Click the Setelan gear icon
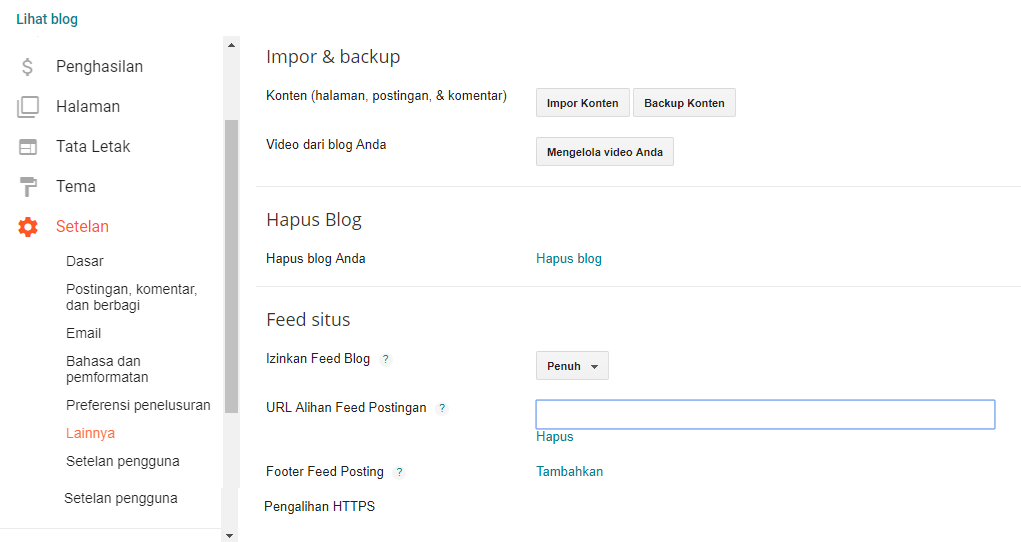 28,227
